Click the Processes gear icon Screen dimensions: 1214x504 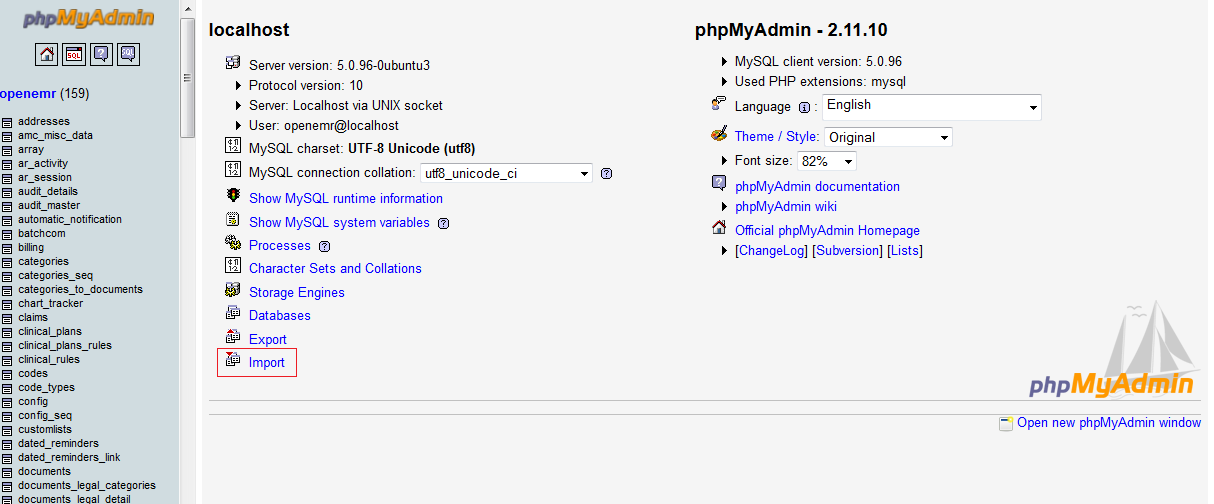[x=233, y=244]
